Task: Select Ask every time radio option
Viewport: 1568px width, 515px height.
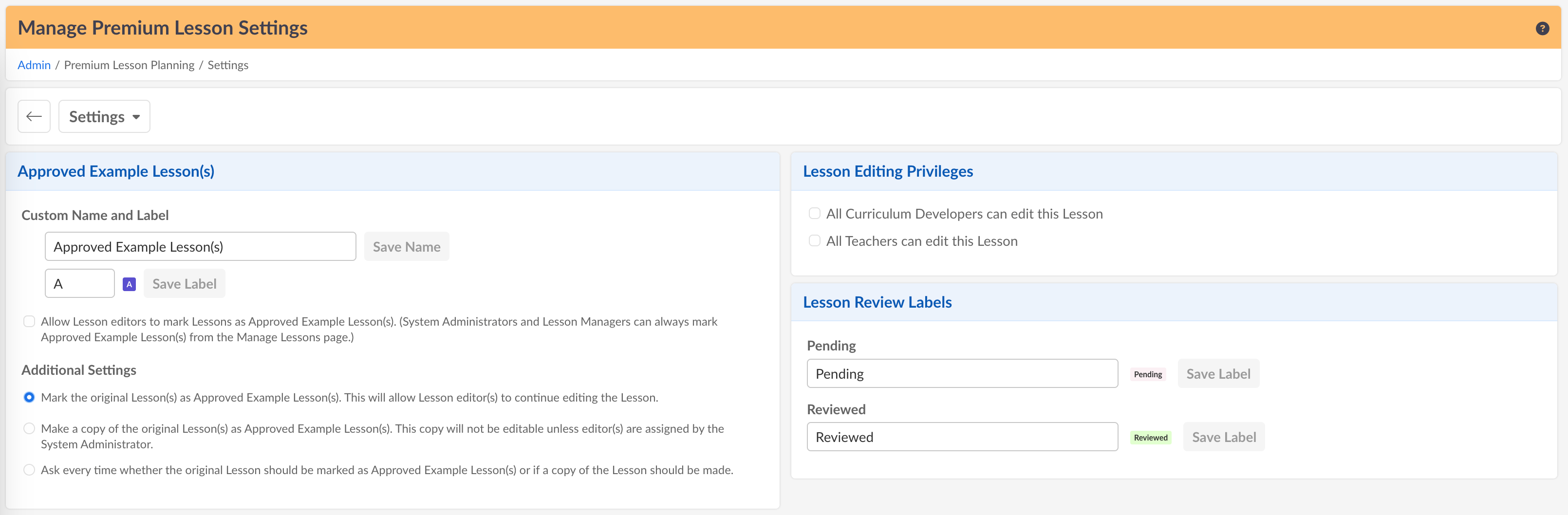Action: [29, 470]
